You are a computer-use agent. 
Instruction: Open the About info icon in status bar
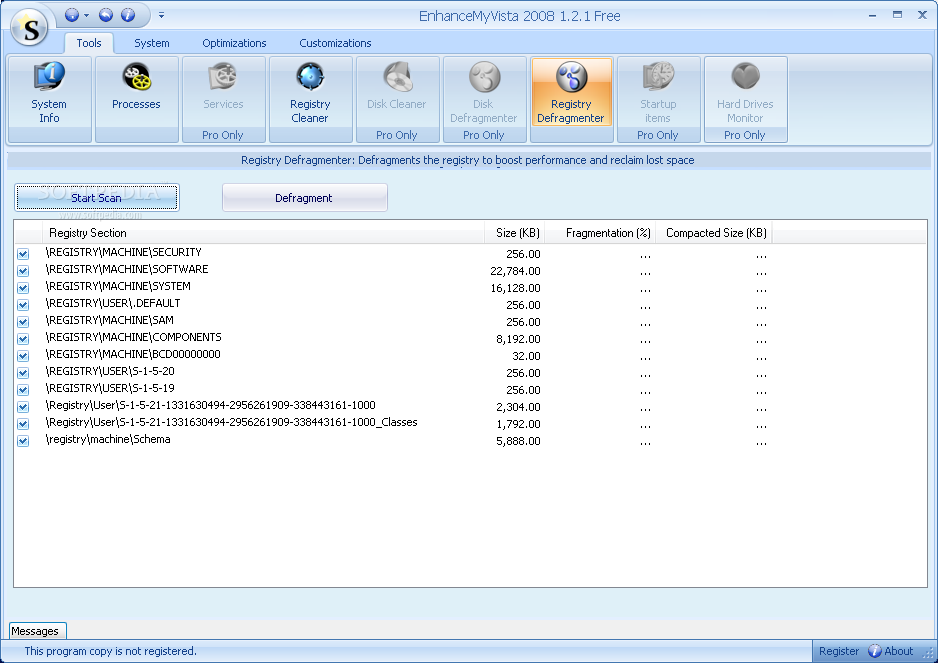[x=874, y=651]
